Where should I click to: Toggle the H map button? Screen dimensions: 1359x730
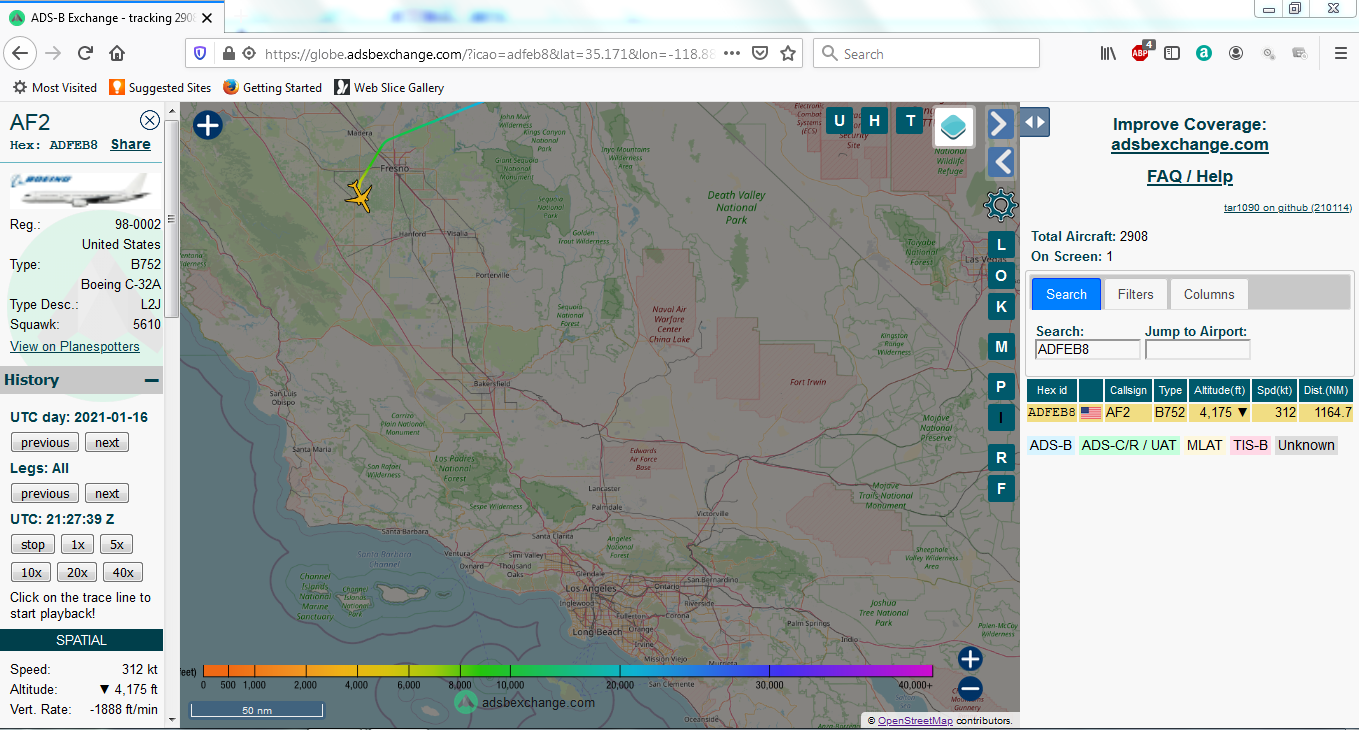pyautogui.click(x=874, y=122)
